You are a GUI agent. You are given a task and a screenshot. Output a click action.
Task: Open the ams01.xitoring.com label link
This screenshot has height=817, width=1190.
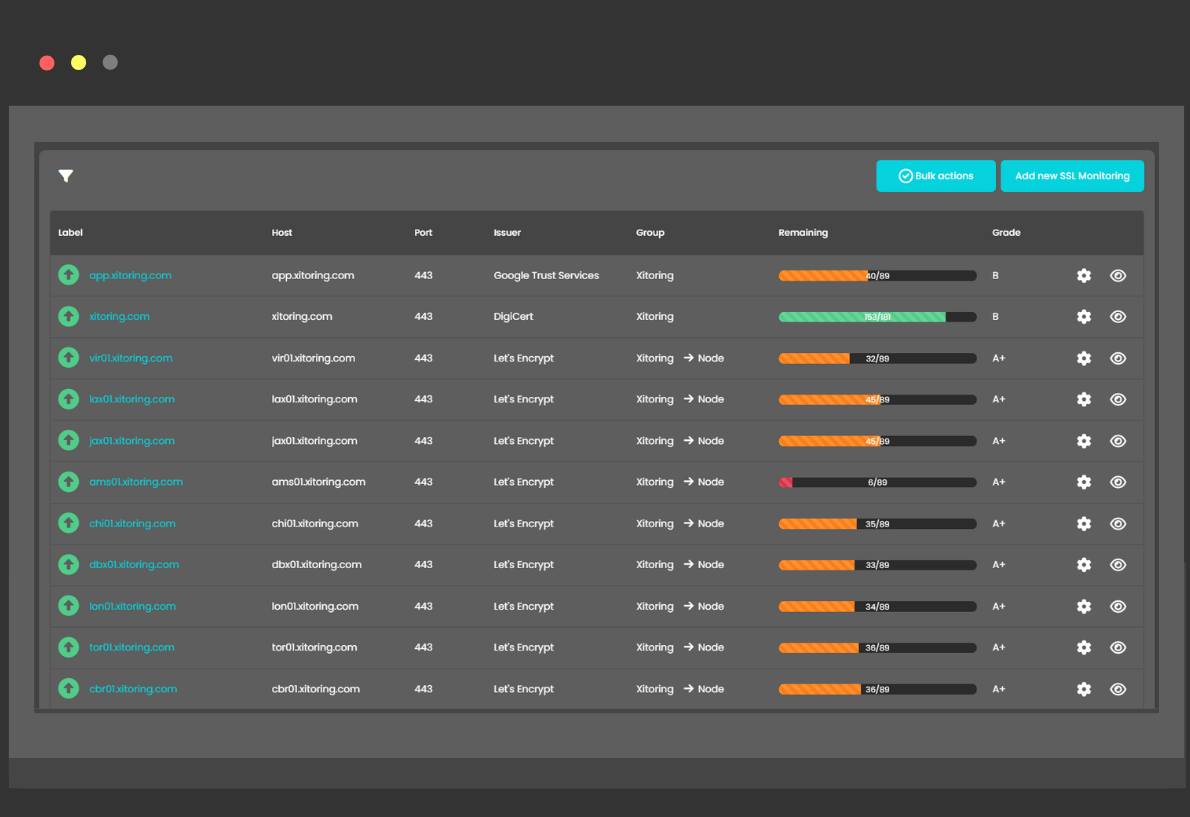click(x=136, y=482)
